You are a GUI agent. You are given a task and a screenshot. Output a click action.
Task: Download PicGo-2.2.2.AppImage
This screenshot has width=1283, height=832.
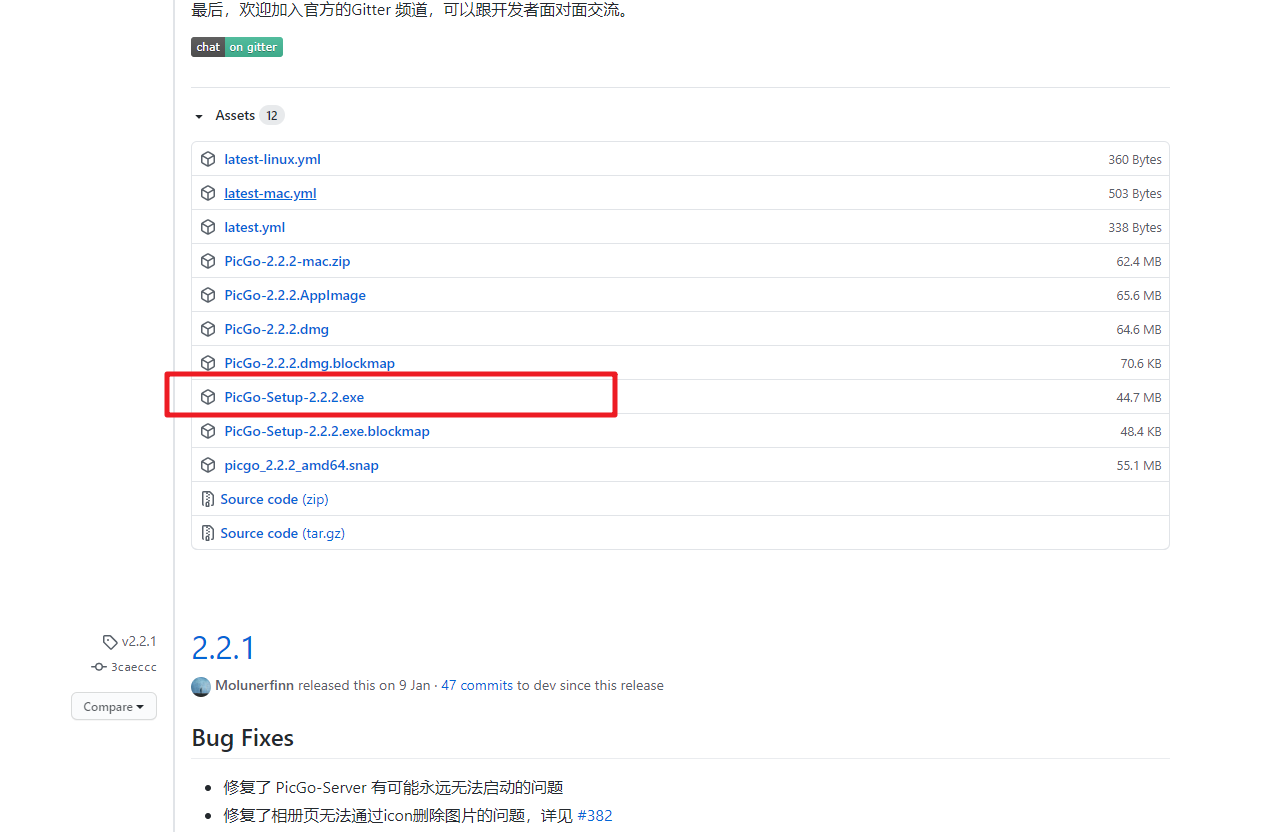pyautogui.click(x=295, y=295)
